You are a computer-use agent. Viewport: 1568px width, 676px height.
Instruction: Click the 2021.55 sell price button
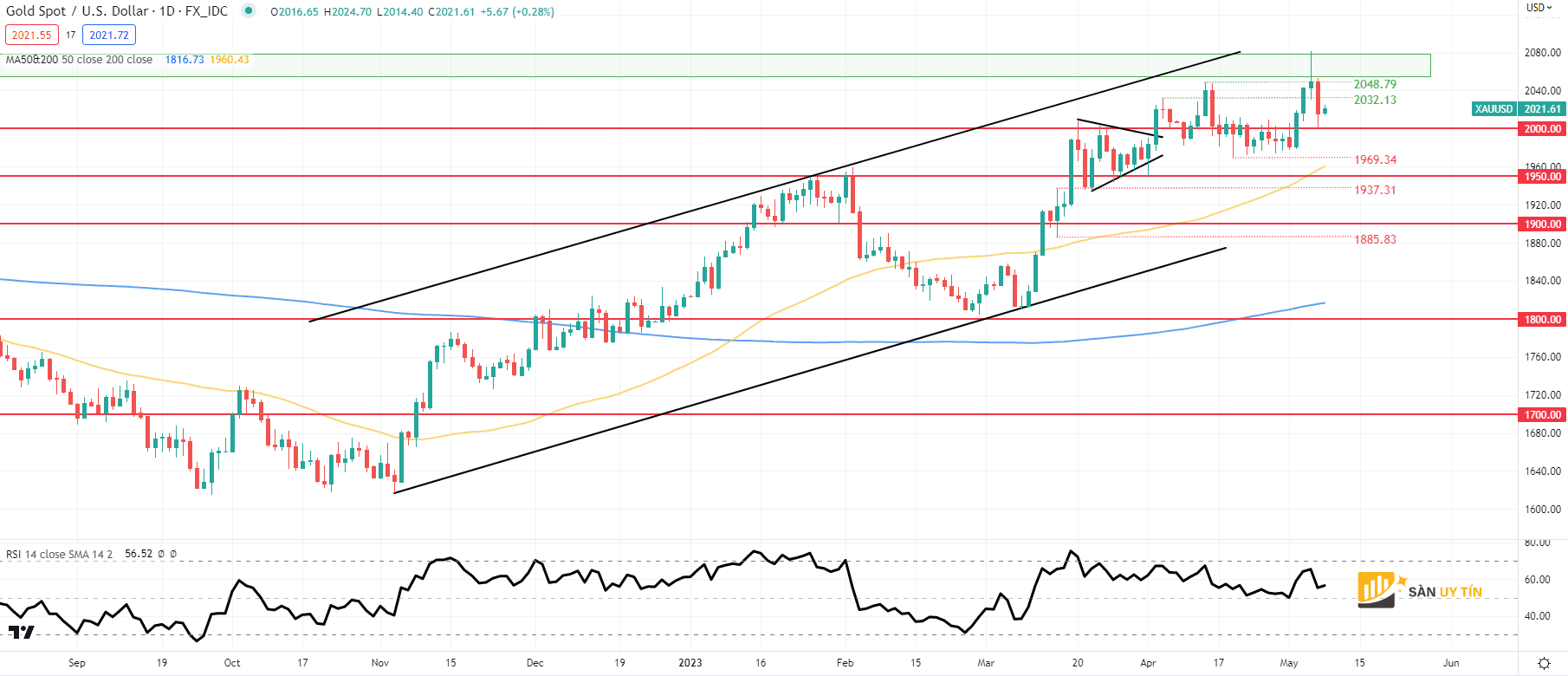[32, 36]
